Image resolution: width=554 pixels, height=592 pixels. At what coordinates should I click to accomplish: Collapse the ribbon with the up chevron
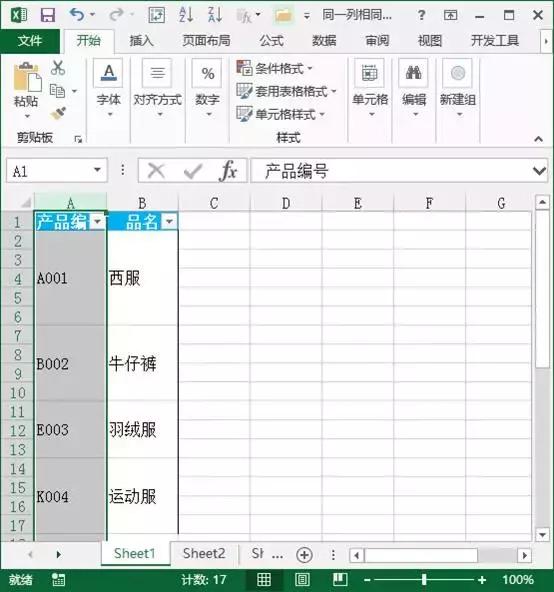pos(539,139)
